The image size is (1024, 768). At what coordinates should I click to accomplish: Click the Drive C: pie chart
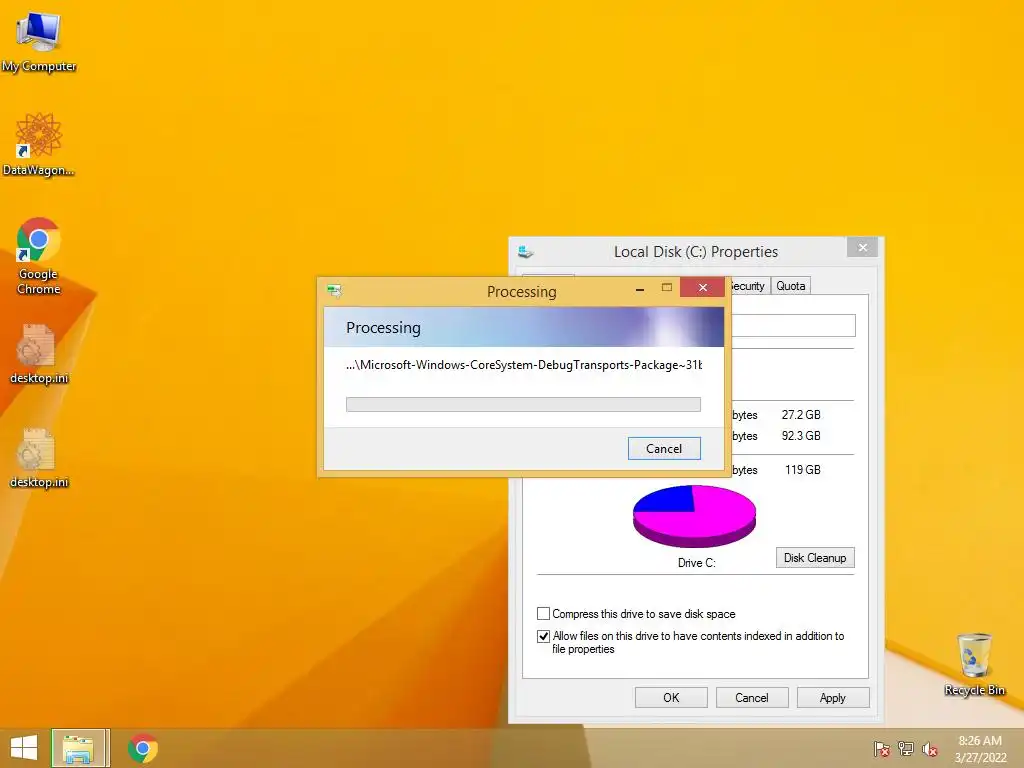[x=694, y=516]
